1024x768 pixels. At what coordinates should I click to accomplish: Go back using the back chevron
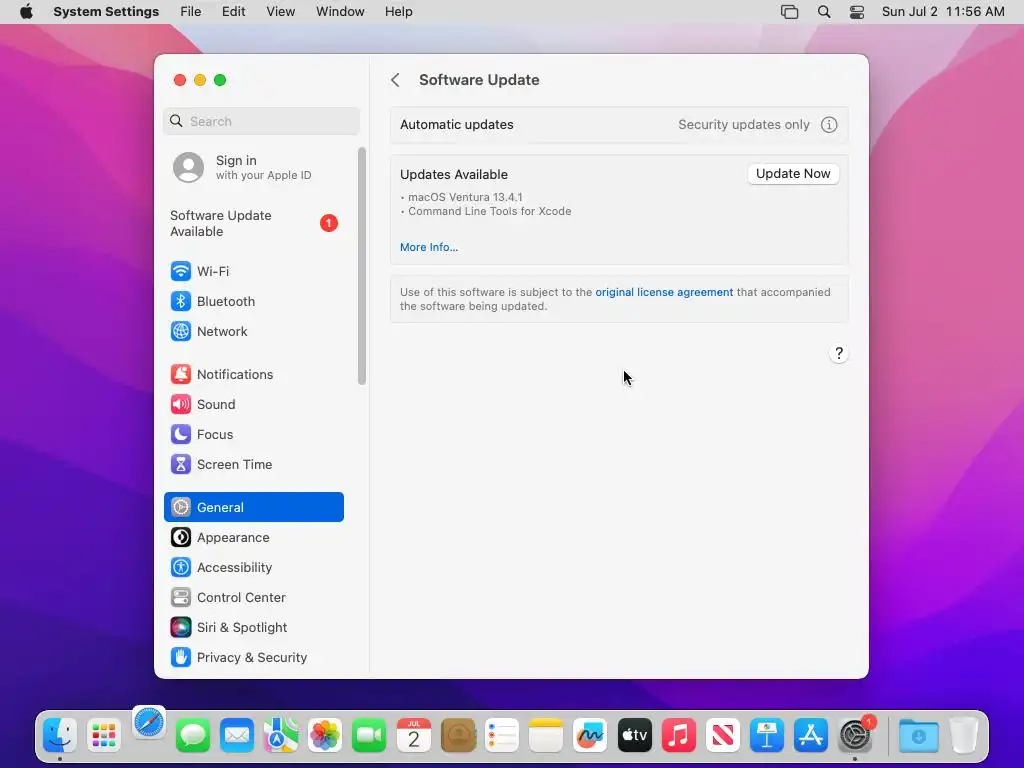click(395, 80)
